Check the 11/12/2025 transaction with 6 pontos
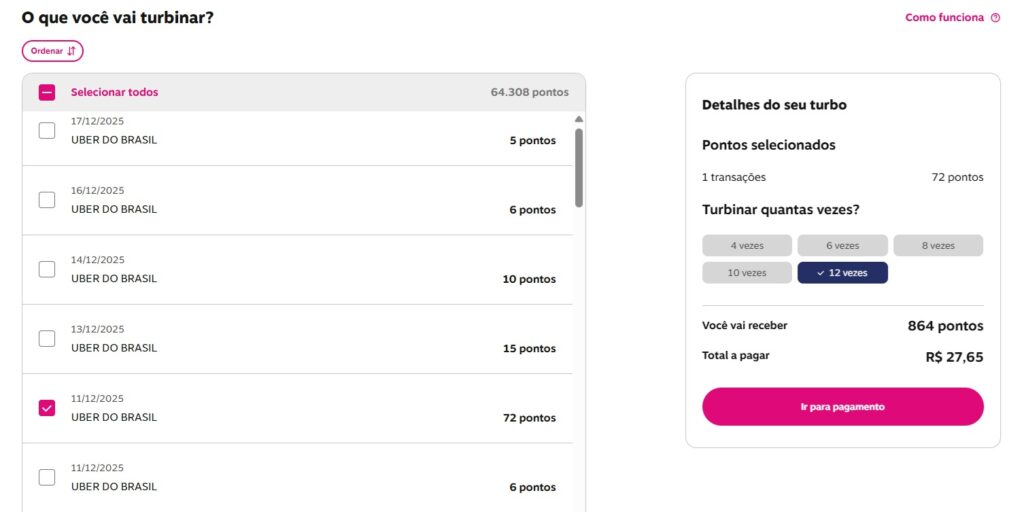The width and height of the screenshot is (1024, 512). [x=47, y=477]
